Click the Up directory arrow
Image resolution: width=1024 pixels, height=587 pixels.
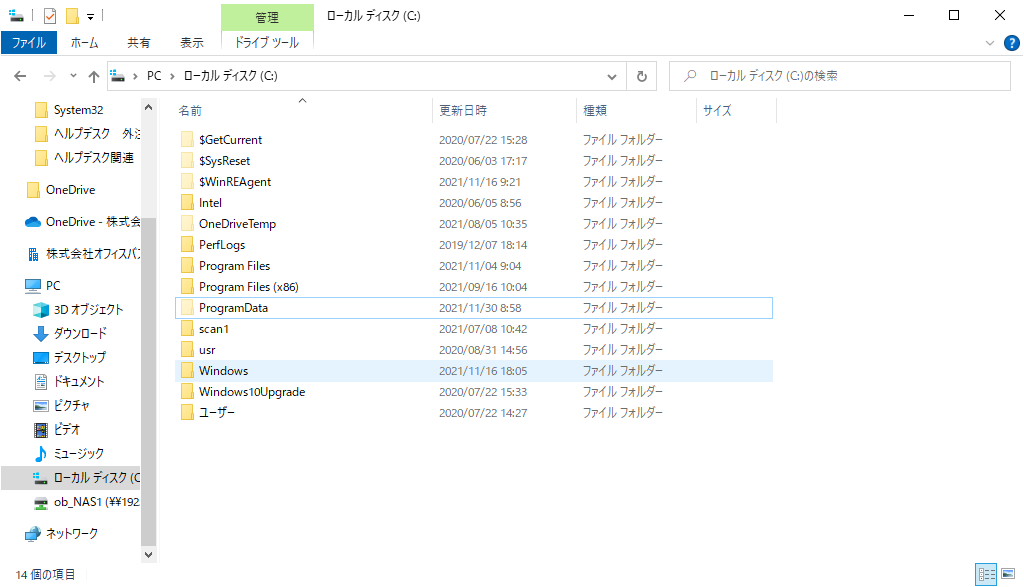[94, 76]
